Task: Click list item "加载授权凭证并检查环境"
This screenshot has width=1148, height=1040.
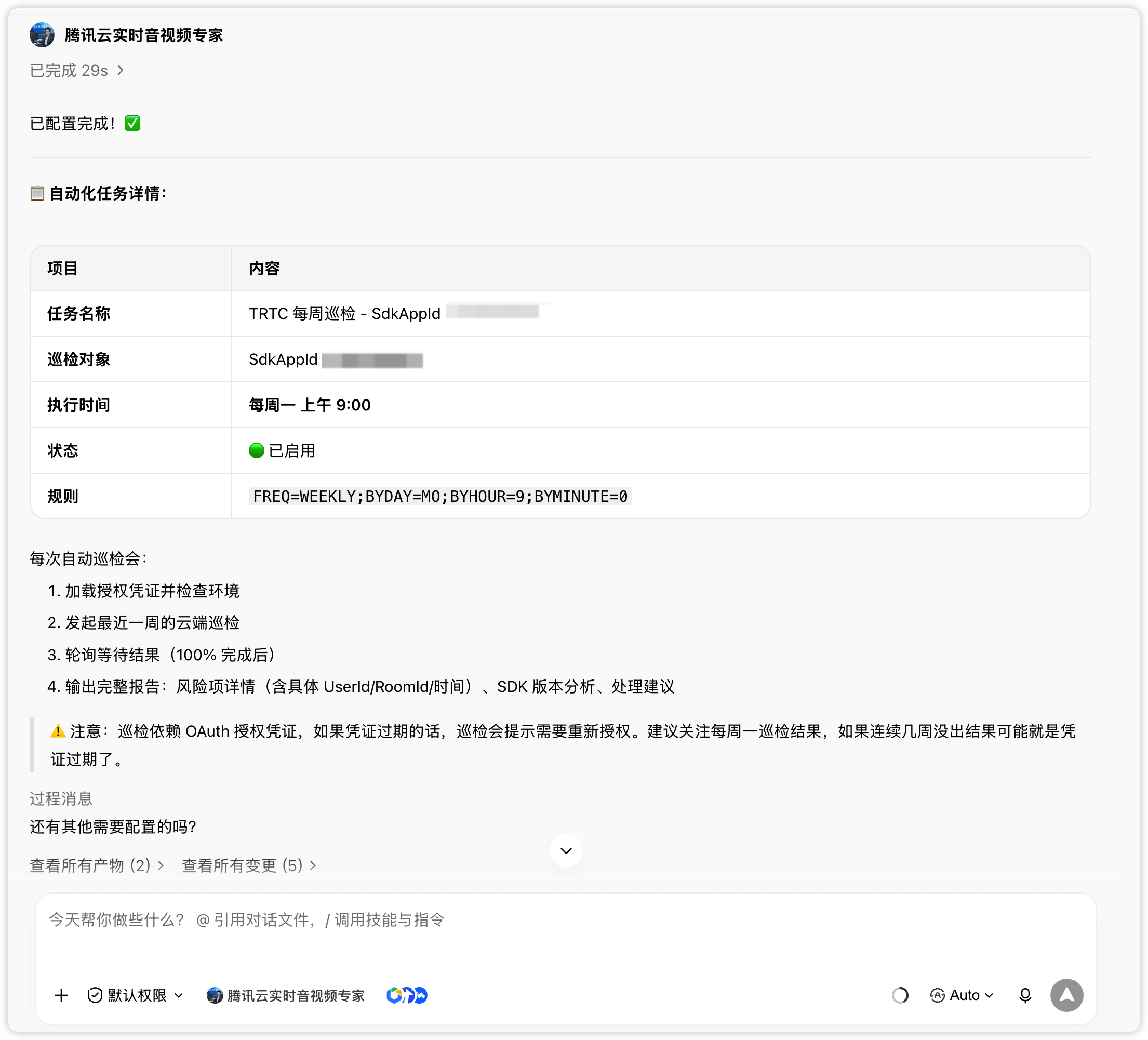Action: pyautogui.click(x=152, y=591)
